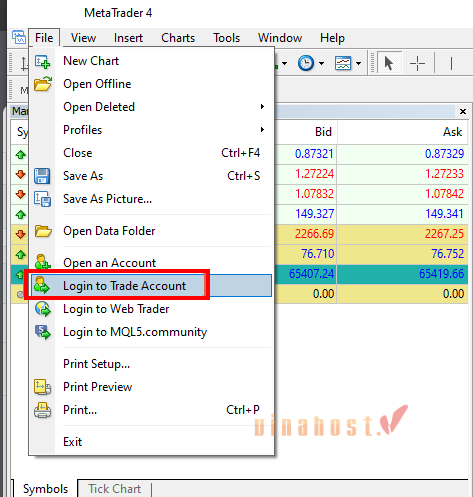The width and height of the screenshot is (473, 497).
Task: Click the Templates toolbar icon
Action: point(343,63)
